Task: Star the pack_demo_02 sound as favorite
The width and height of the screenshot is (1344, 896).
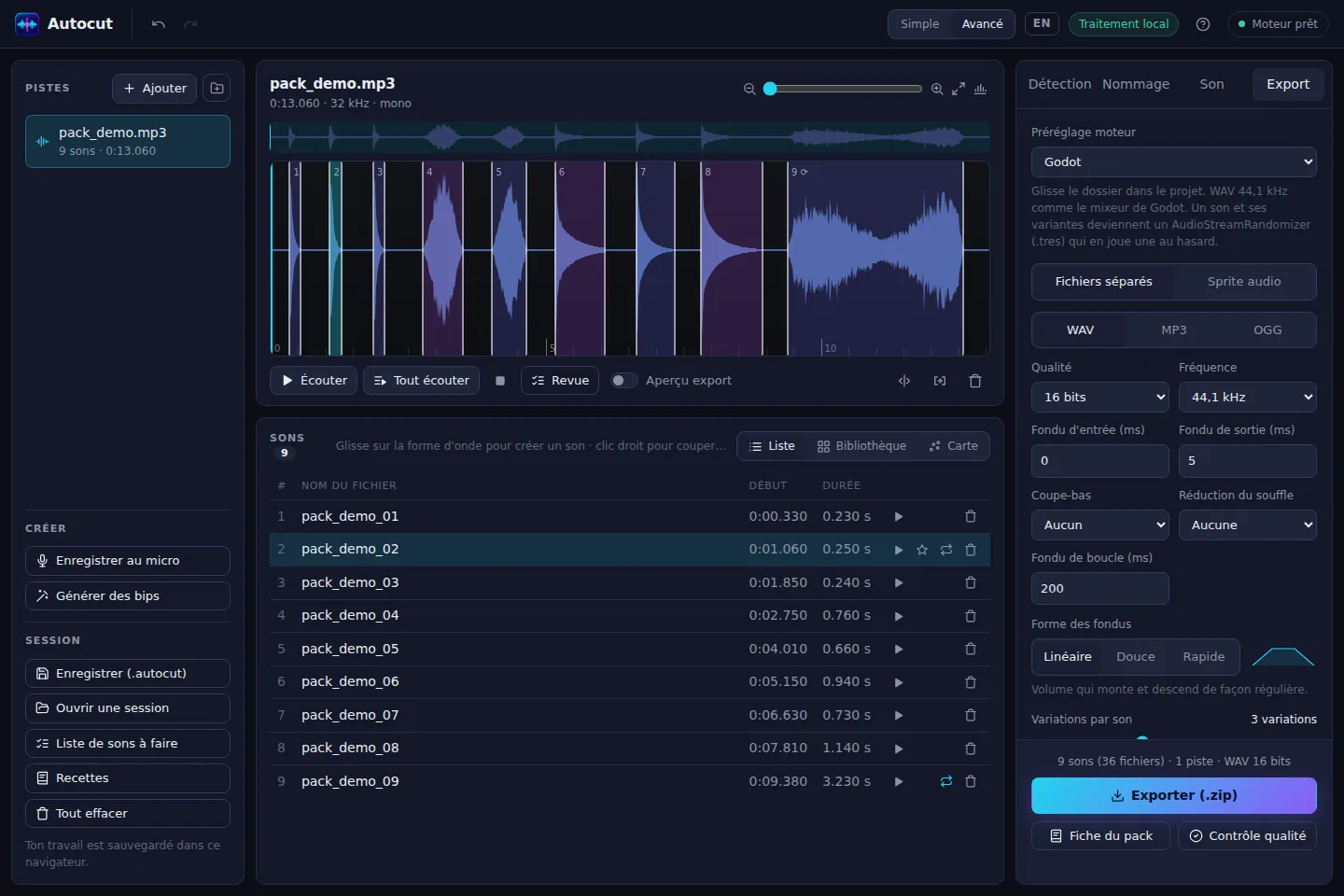Action: point(922,550)
